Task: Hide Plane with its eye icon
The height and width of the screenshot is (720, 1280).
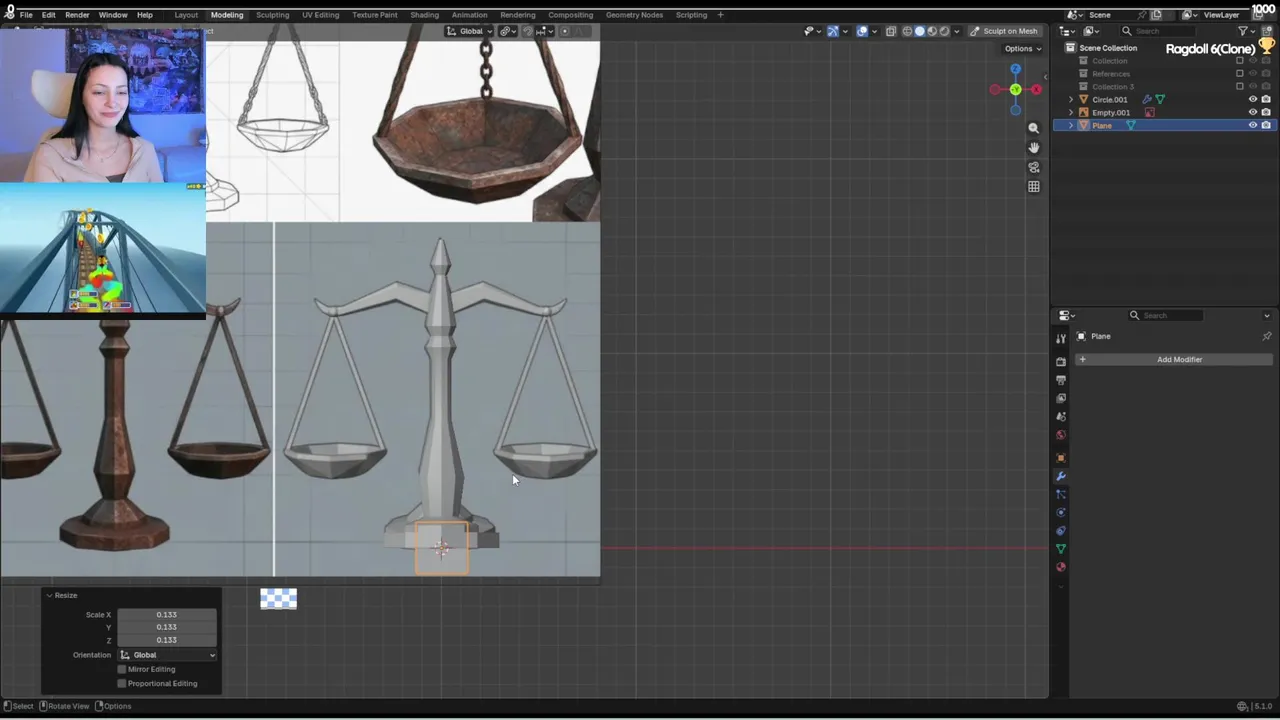Action: (1252, 125)
